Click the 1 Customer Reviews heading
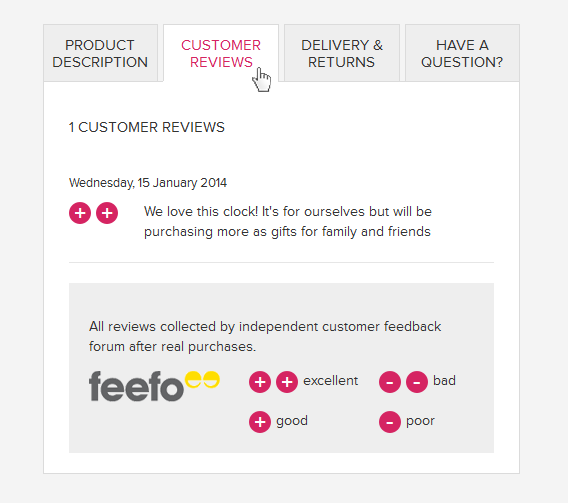This screenshot has width=568, height=503. click(147, 127)
